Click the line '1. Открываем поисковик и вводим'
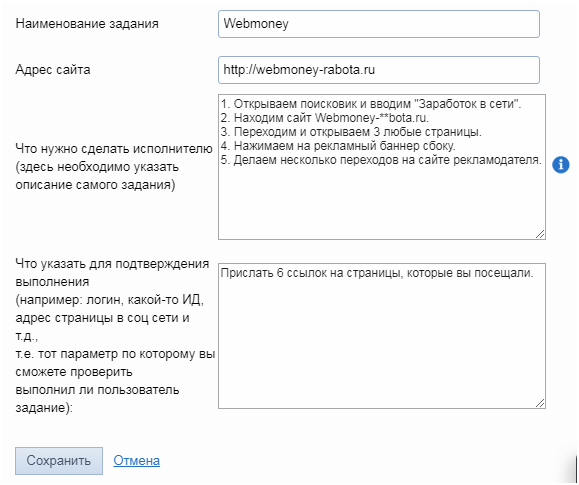Image resolution: width=579 pixels, height=485 pixels. point(316,104)
